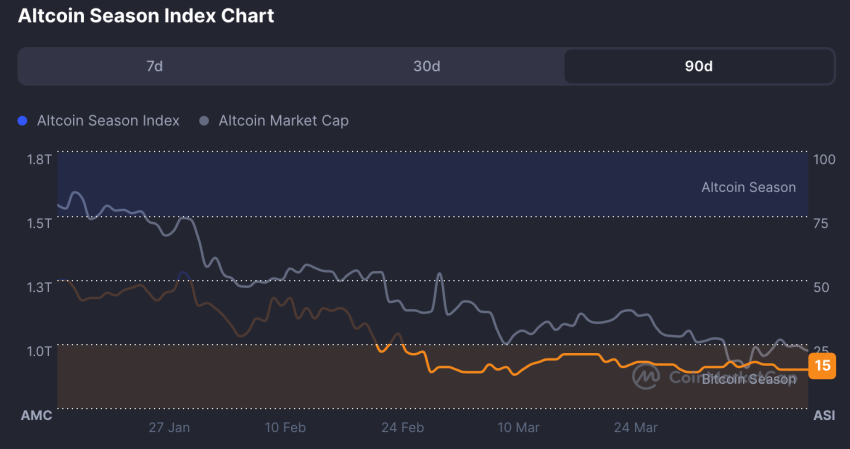Image resolution: width=850 pixels, height=449 pixels.
Task: Click the ASI axis label
Action: coord(824,415)
